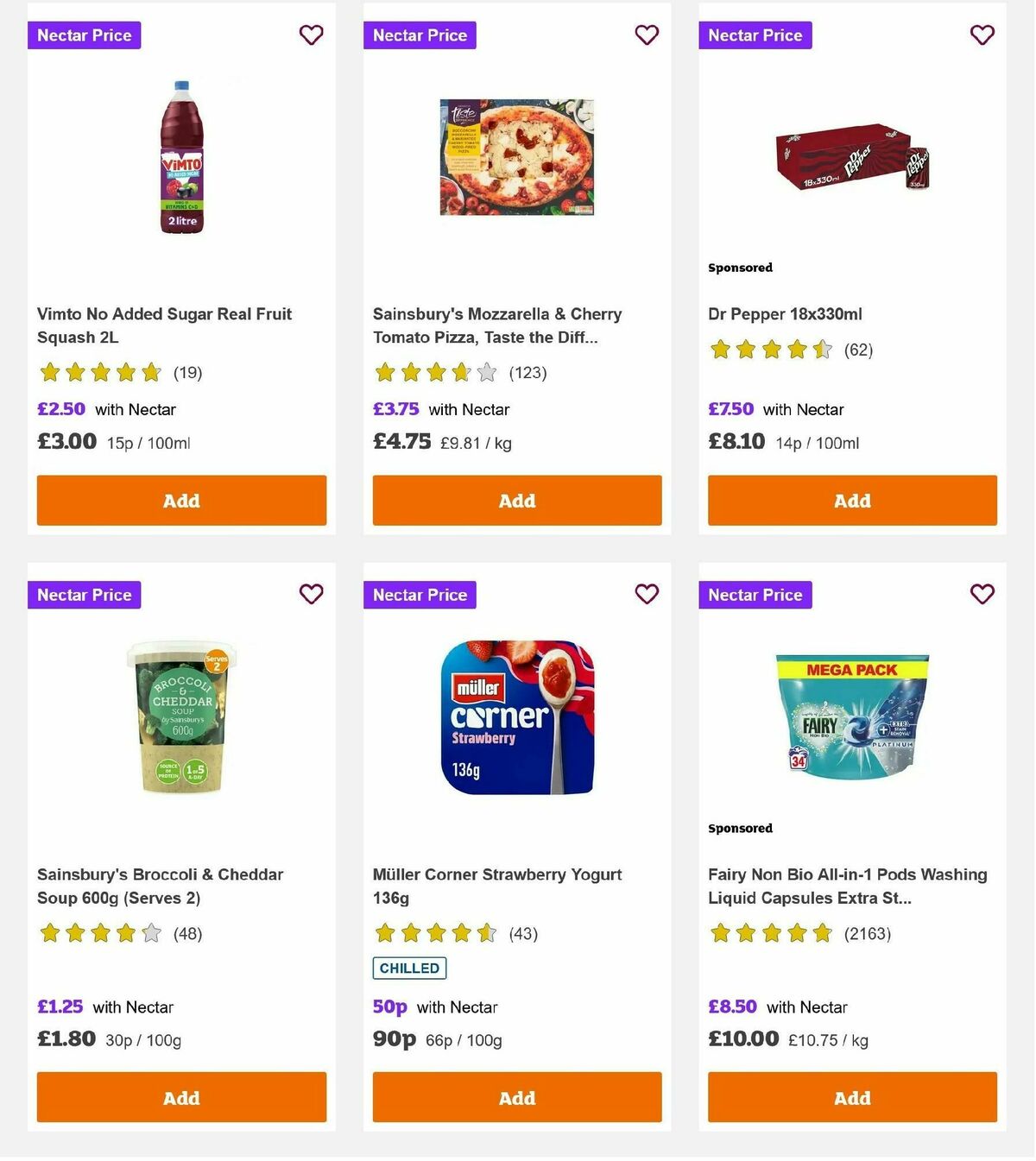The width and height of the screenshot is (1036, 1161).
Task: Click the heart icon on Müller Corner Yogurt
Action: coord(647,595)
